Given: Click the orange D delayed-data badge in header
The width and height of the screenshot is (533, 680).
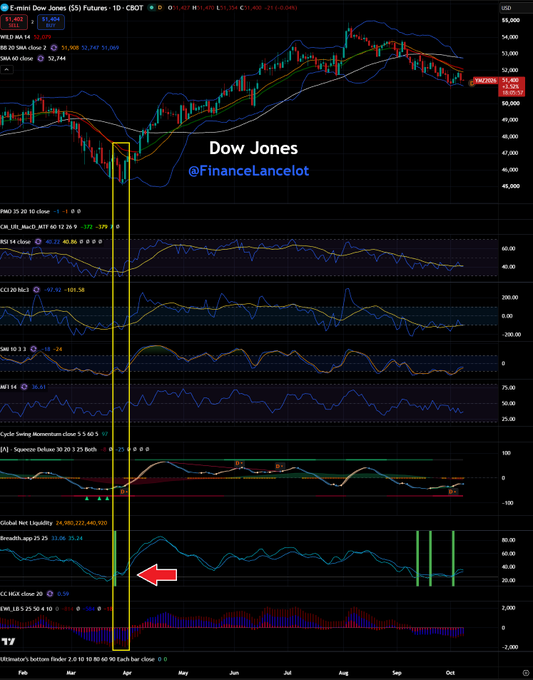Looking at the screenshot, I should click(x=160, y=8).
